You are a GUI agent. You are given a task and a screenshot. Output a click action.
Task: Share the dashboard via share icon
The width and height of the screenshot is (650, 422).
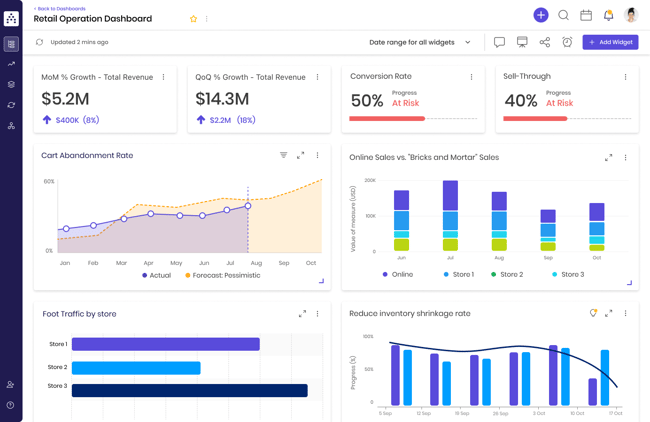[545, 42]
